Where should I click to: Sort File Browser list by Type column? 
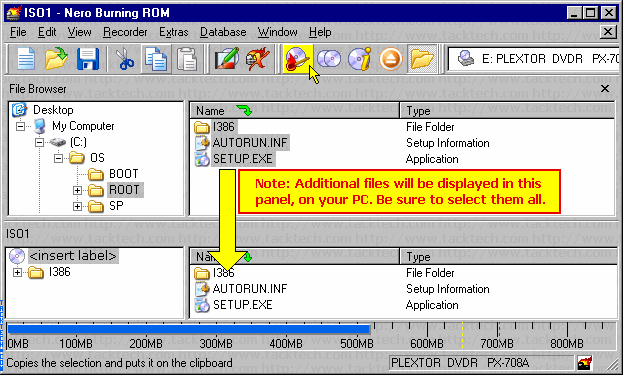507,111
